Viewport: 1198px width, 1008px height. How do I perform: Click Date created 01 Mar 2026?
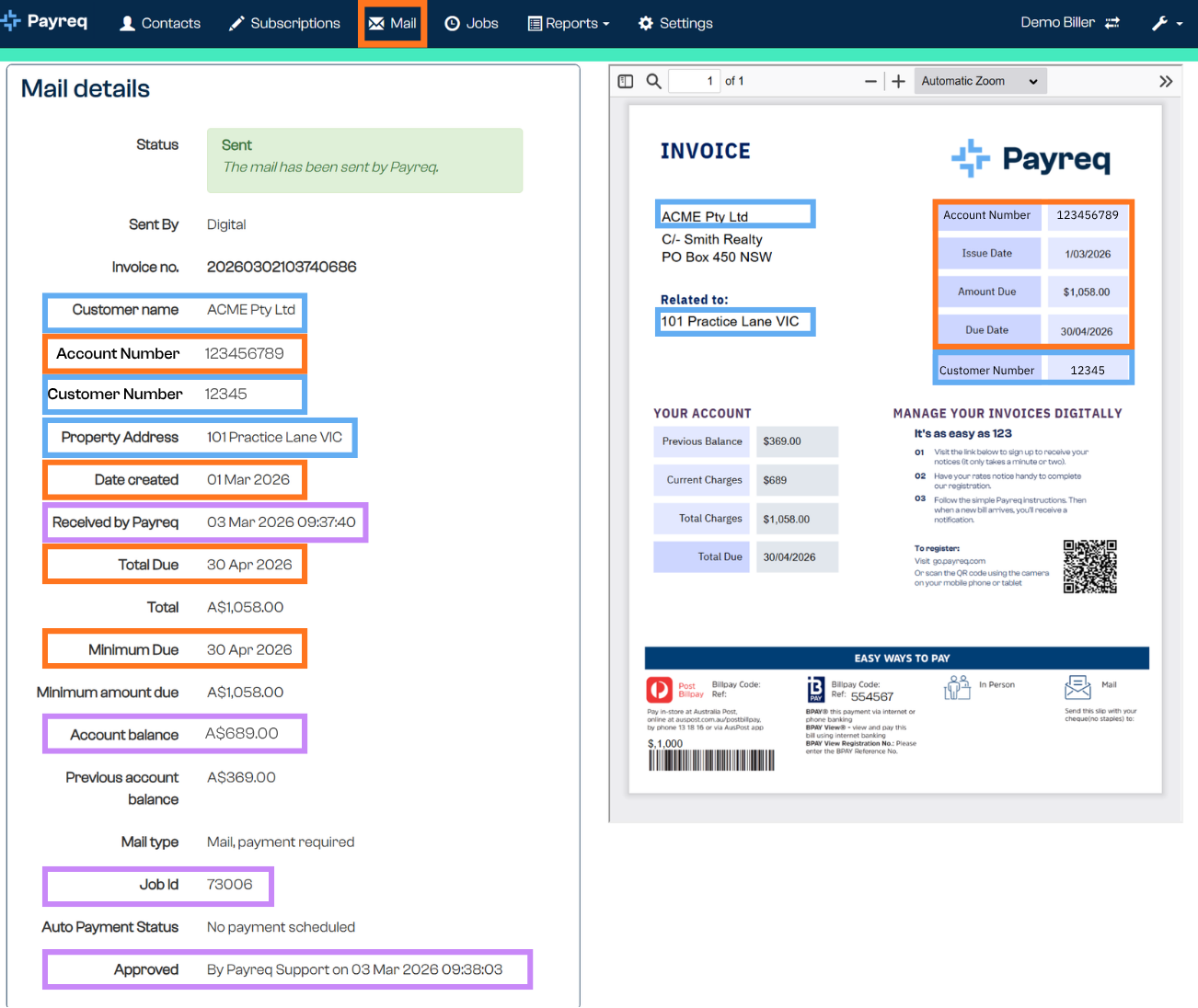pos(248,479)
